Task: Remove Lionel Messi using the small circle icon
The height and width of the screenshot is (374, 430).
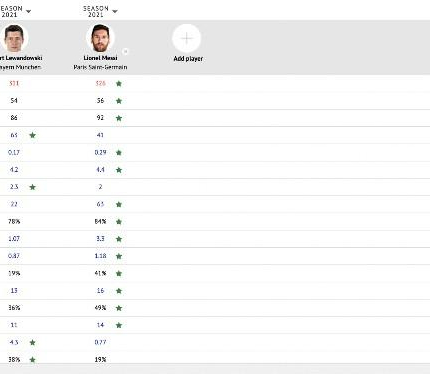Action: [x=125, y=51]
